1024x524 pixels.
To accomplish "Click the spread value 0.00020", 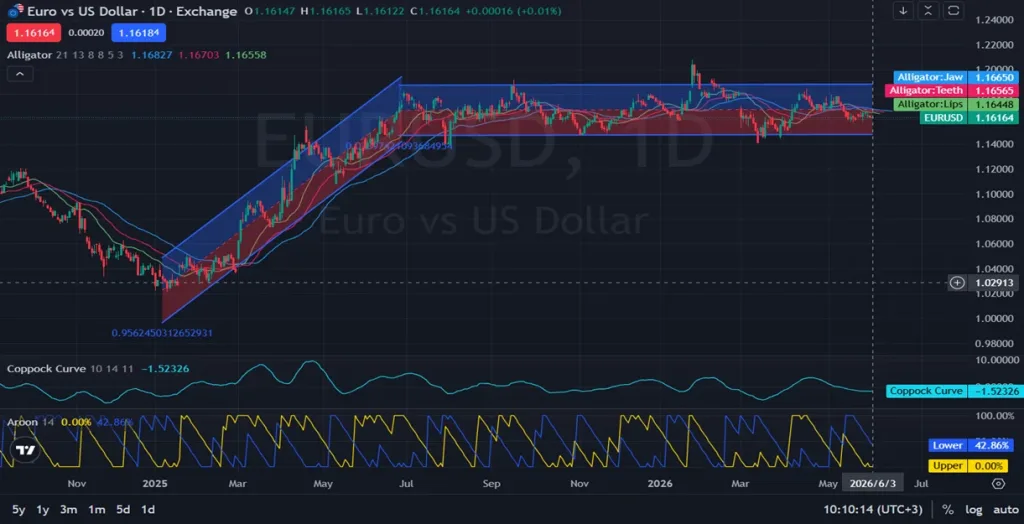I will [86, 33].
